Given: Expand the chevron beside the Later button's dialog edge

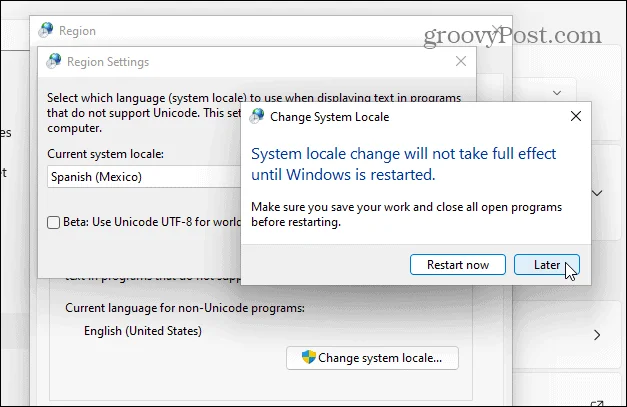Looking at the screenshot, I should click(x=597, y=193).
